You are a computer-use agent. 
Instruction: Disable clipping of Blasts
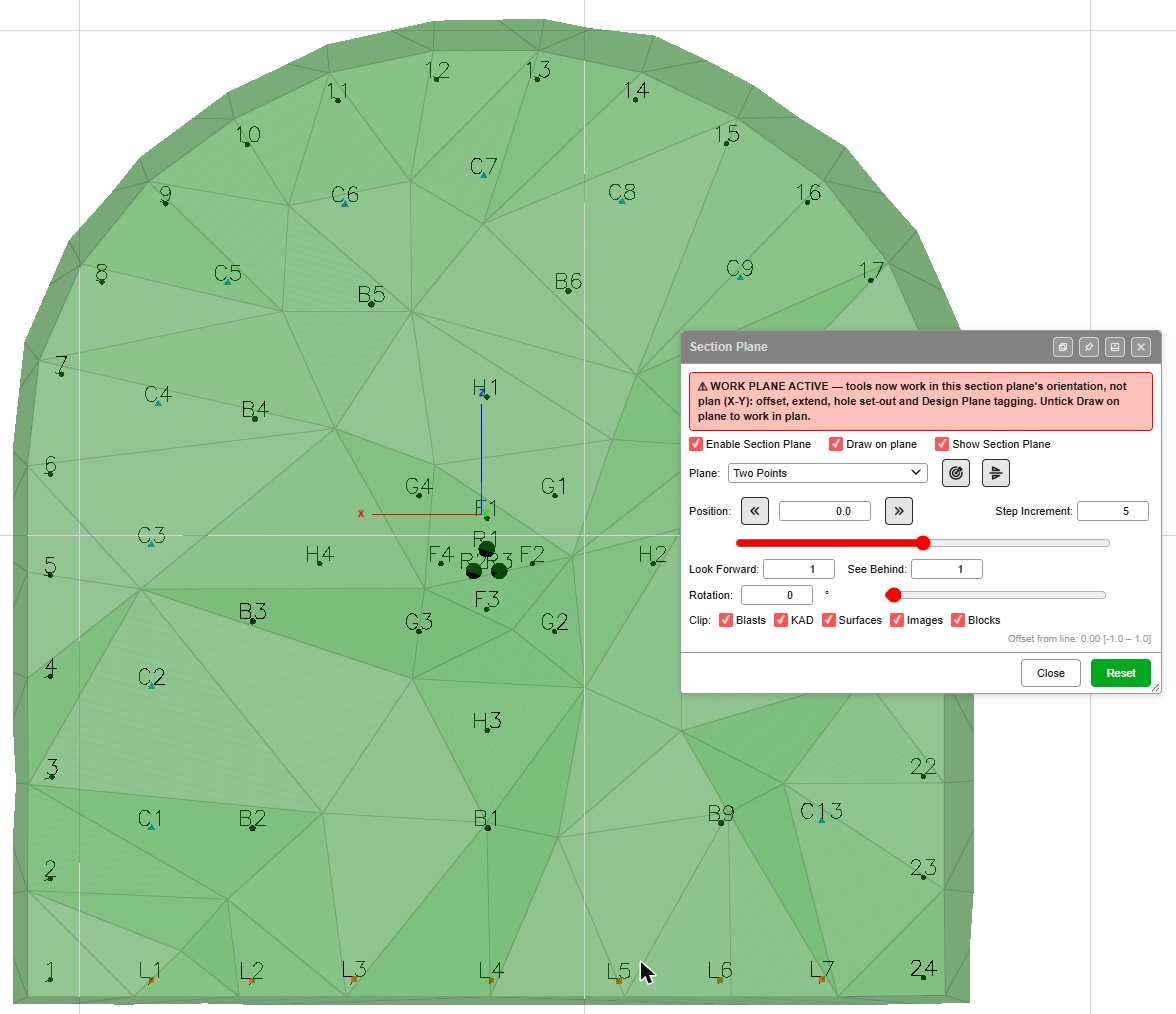click(726, 620)
